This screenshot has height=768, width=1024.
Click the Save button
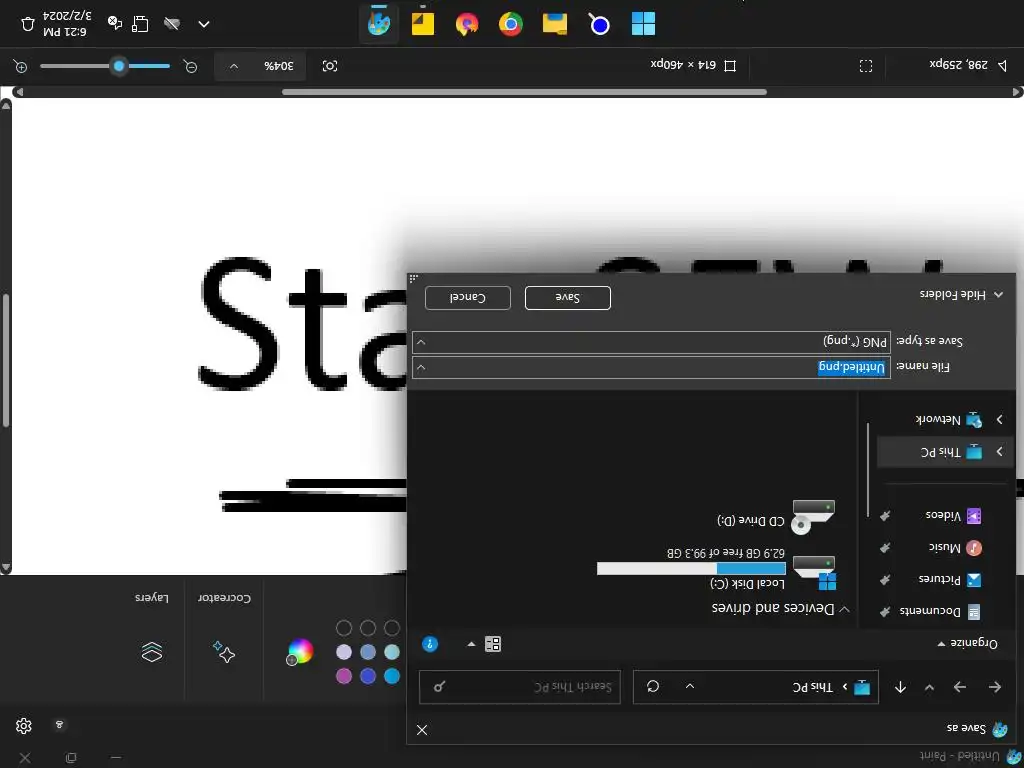568,298
